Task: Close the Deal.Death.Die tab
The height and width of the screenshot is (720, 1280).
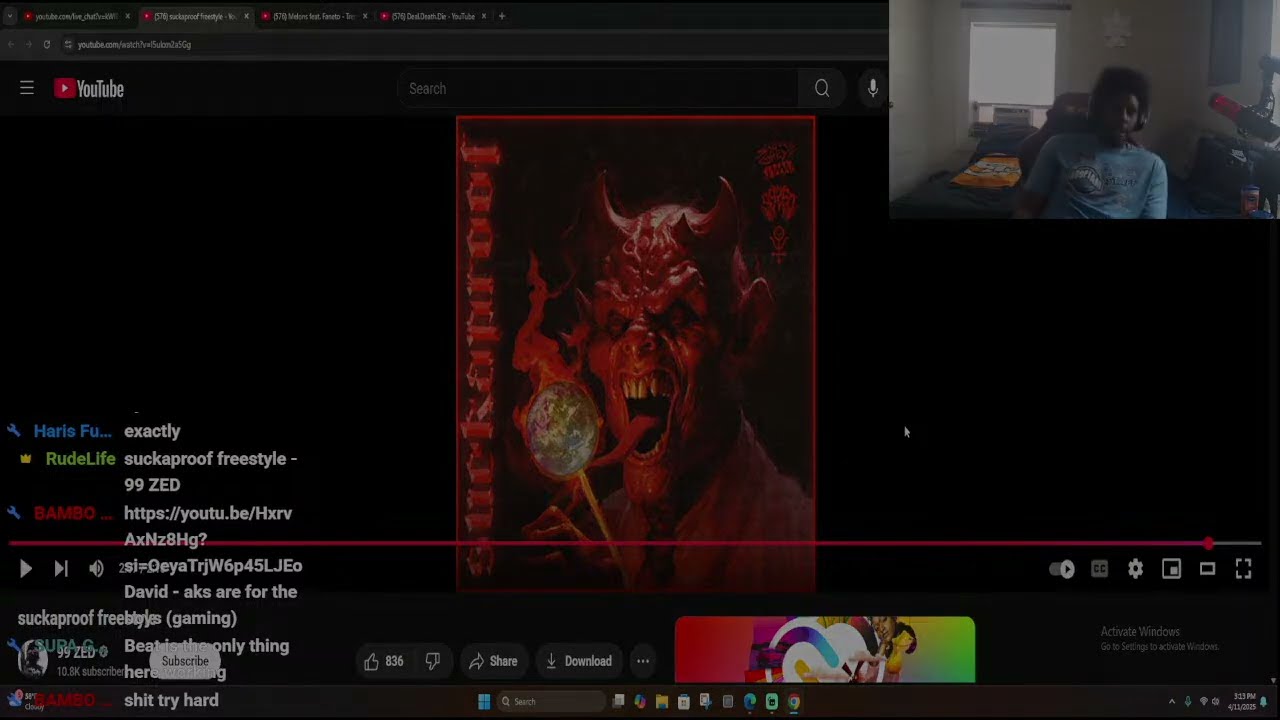Action: pos(485,16)
